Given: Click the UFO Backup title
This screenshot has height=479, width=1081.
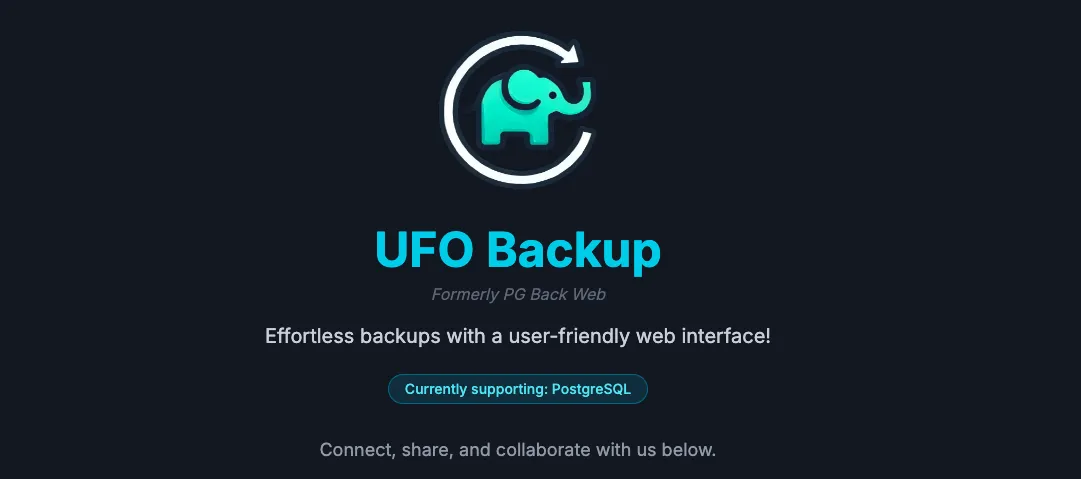Looking at the screenshot, I should click(518, 249).
